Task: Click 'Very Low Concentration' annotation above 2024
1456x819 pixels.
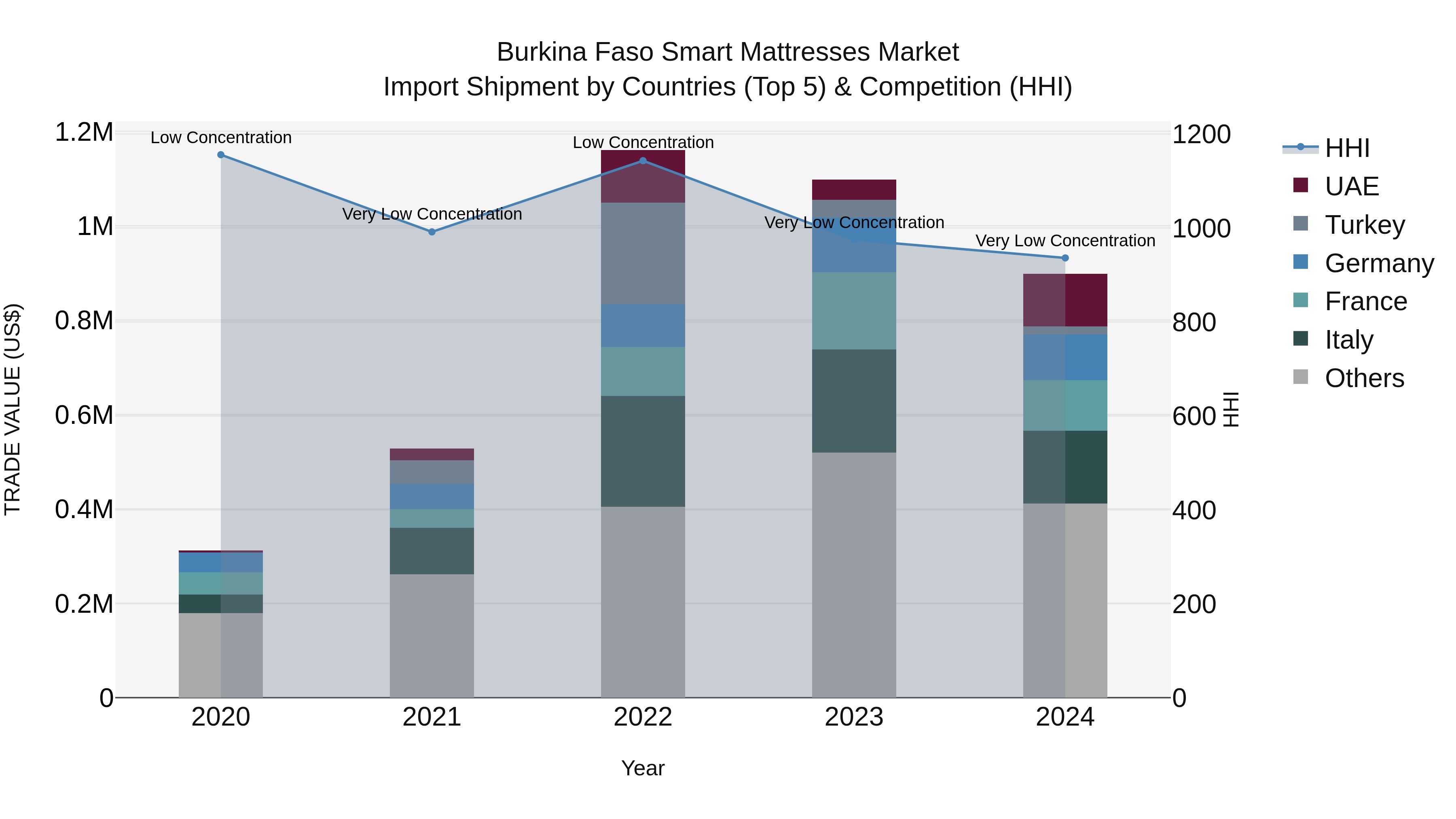Action: [1065, 241]
